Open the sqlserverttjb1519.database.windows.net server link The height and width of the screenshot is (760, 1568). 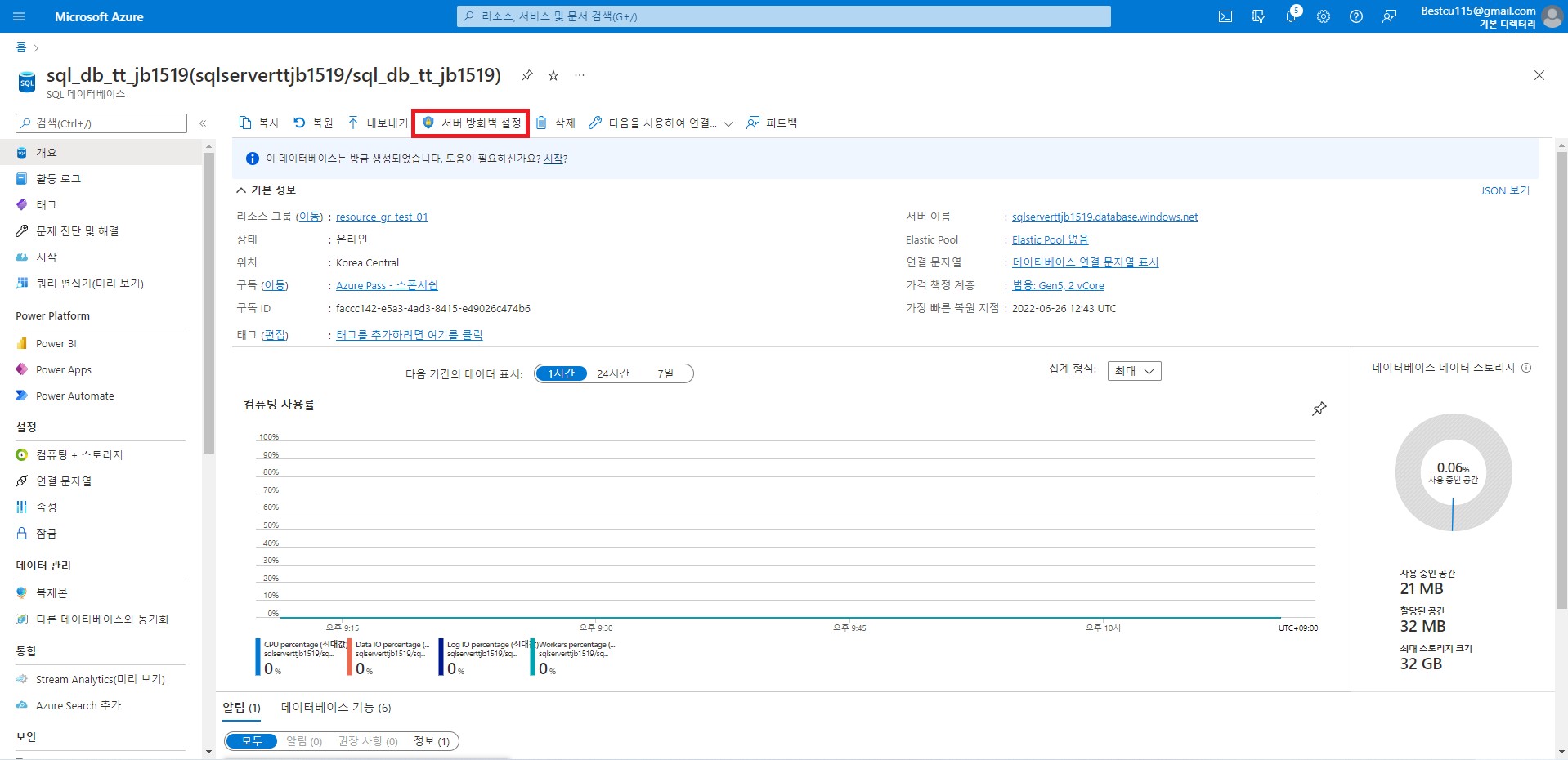[x=1104, y=217]
